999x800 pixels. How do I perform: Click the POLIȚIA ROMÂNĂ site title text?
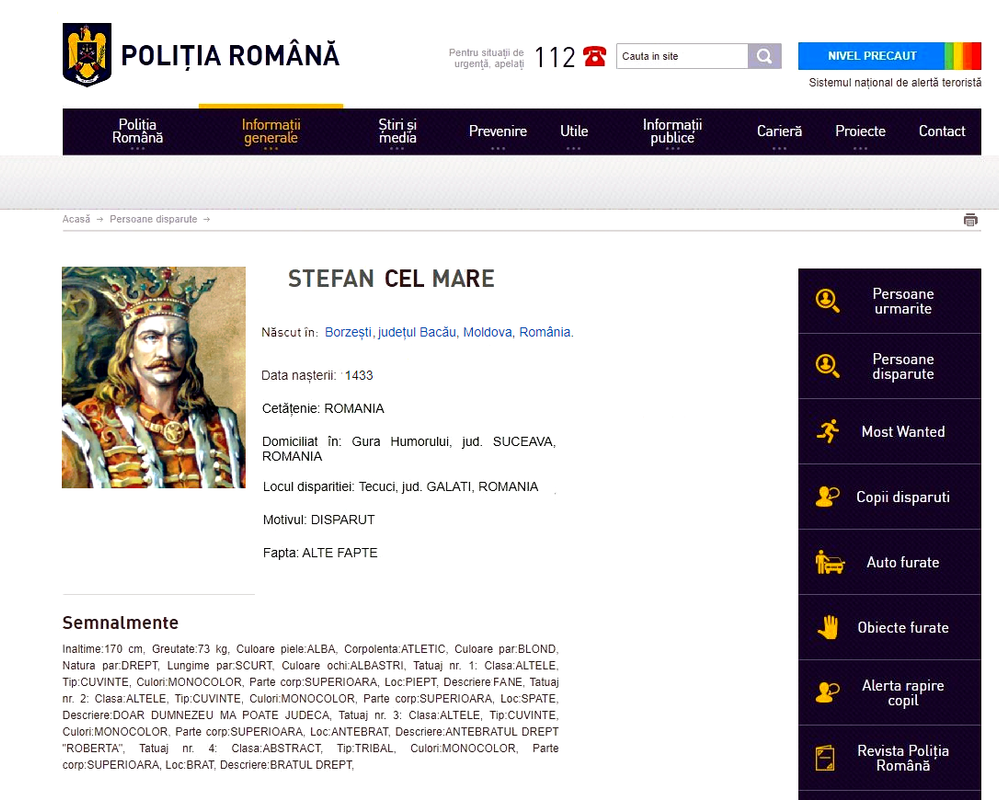tap(230, 55)
